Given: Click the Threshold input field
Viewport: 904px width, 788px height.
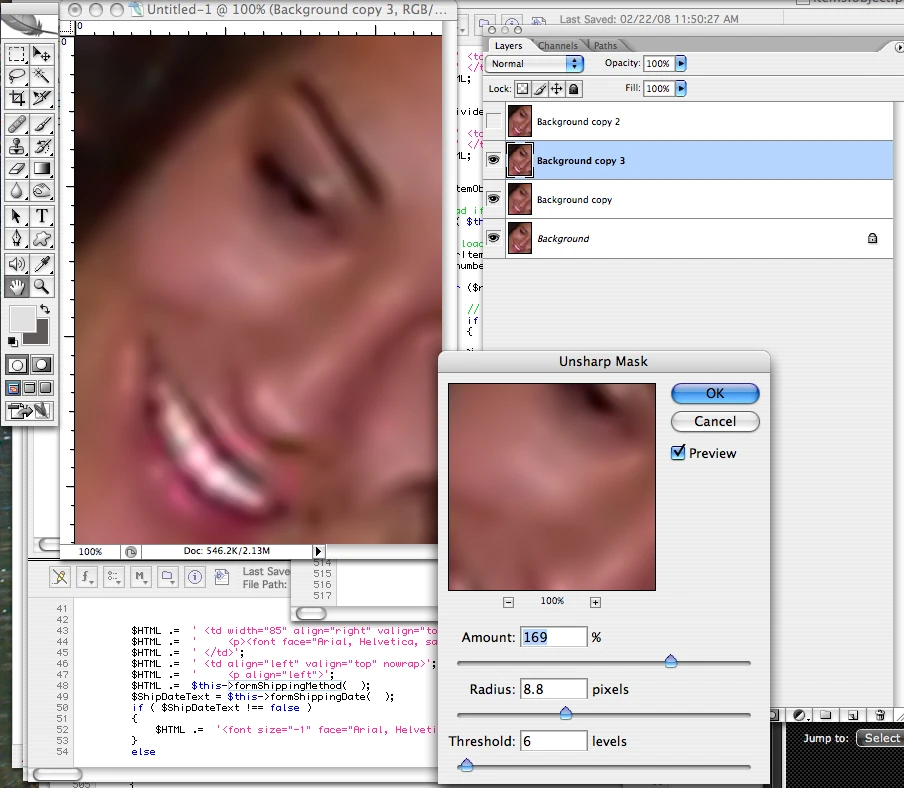Looking at the screenshot, I should [x=553, y=741].
